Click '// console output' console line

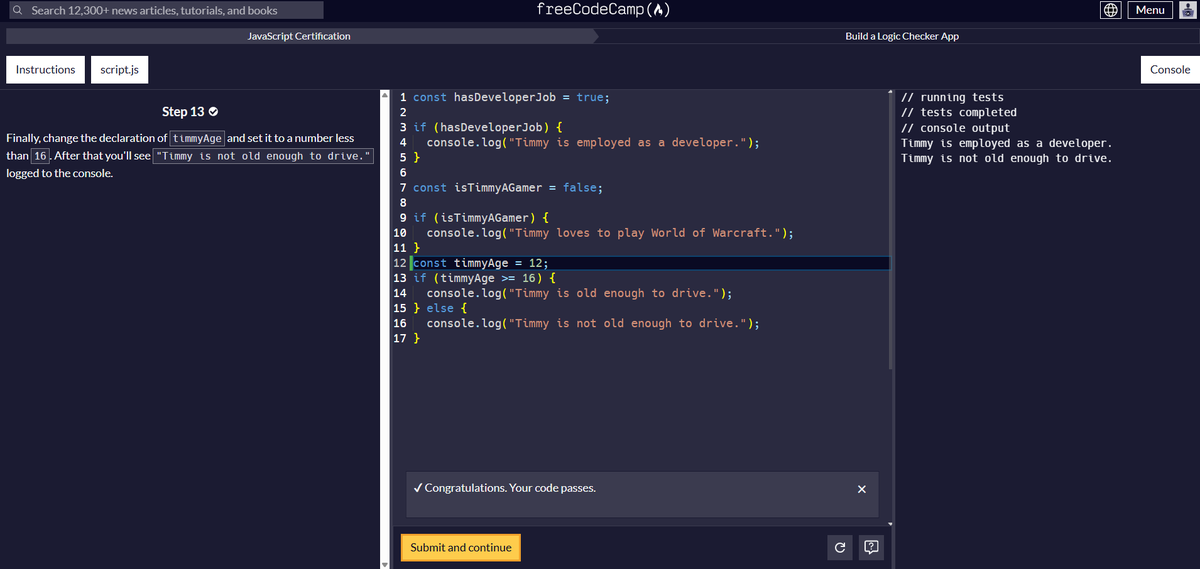pyautogui.click(x=955, y=128)
